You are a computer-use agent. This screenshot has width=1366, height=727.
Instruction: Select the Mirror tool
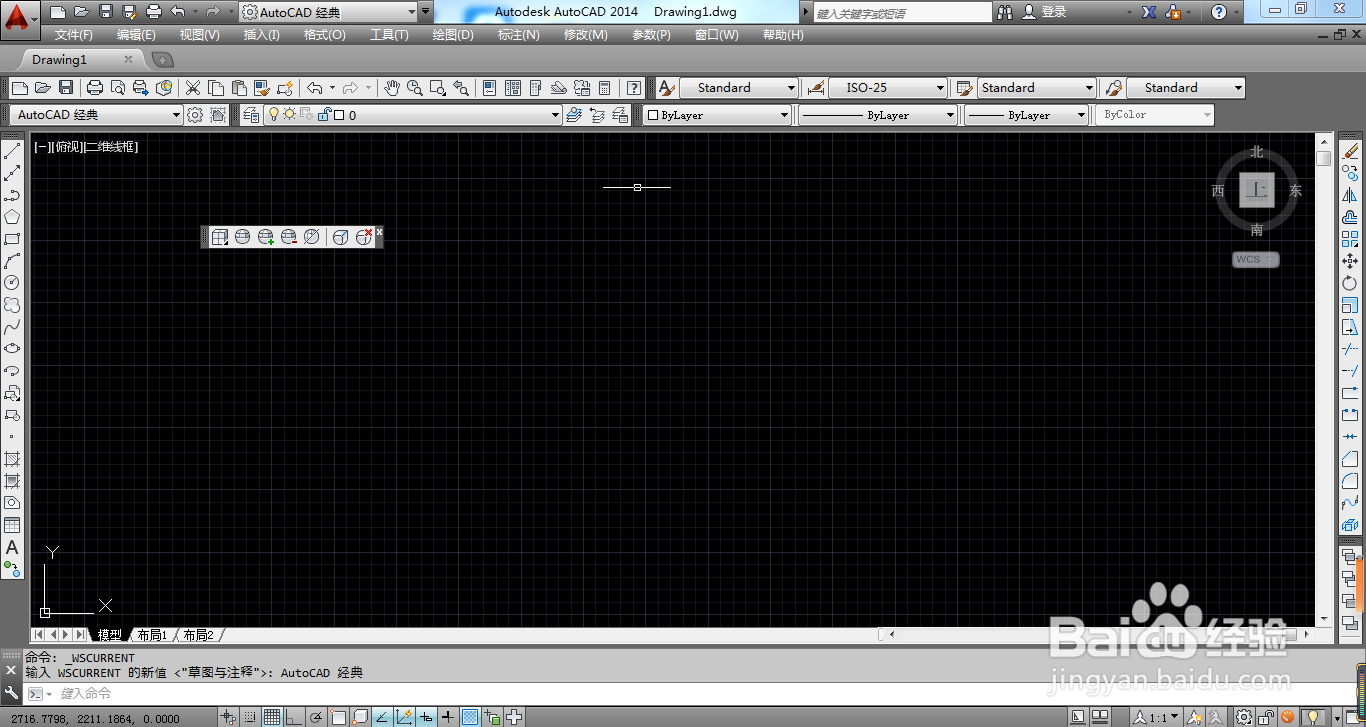point(1350,195)
